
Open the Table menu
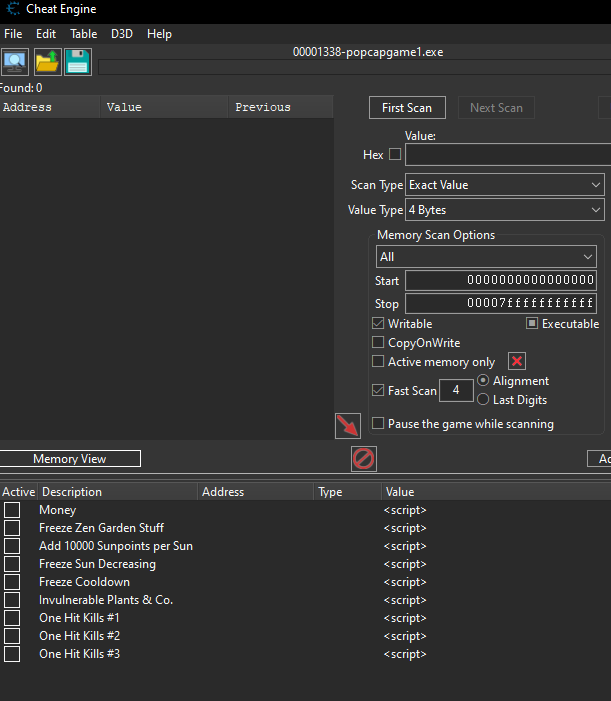coord(83,34)
